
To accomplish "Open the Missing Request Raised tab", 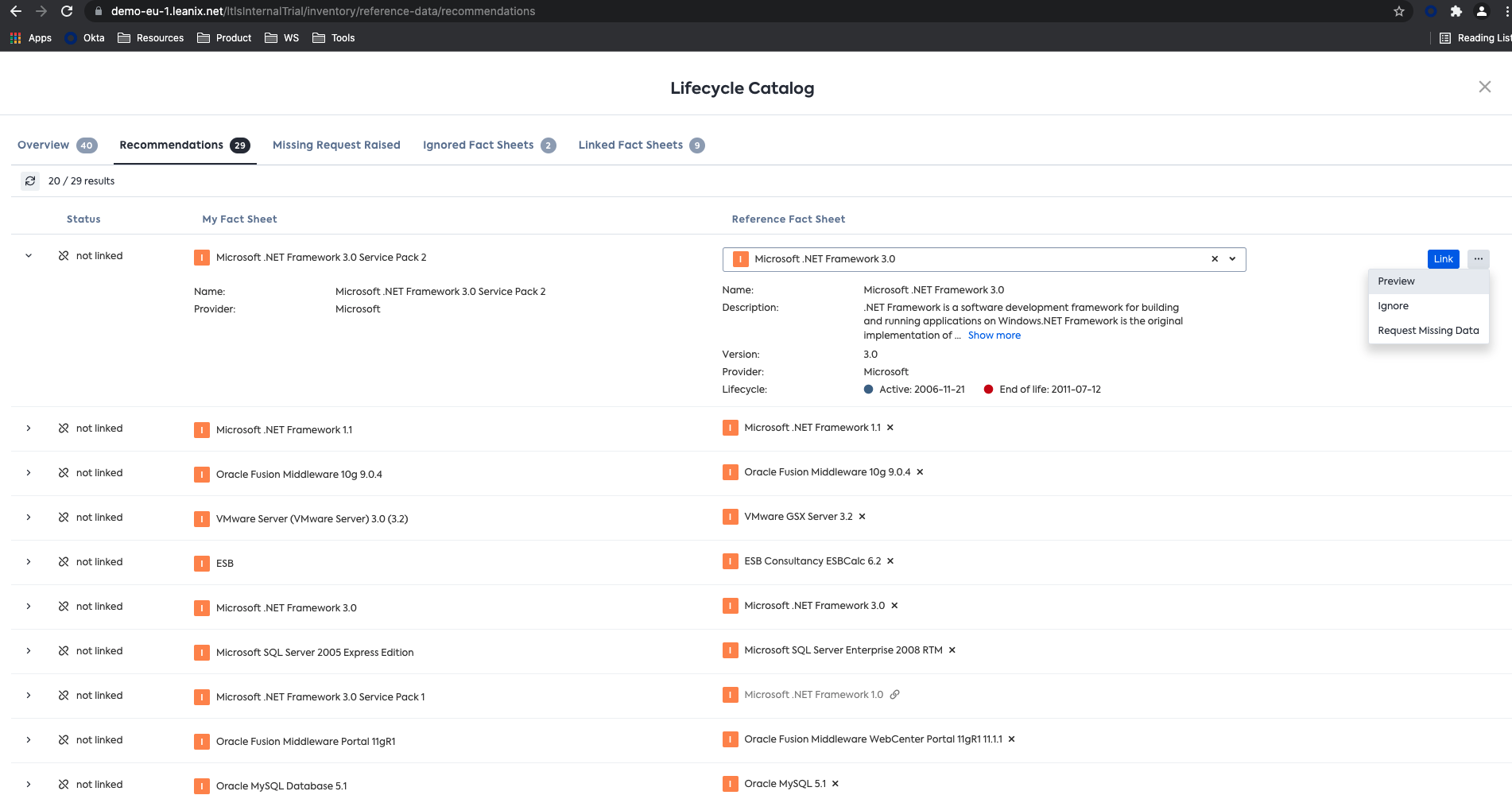I will [336, 145].
